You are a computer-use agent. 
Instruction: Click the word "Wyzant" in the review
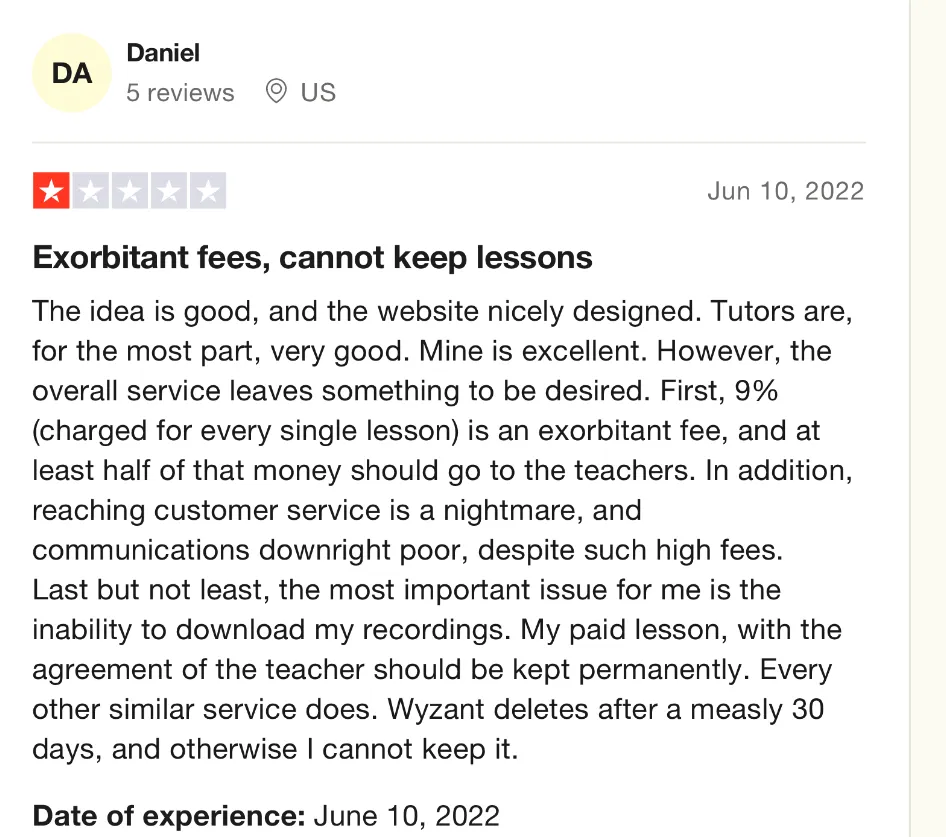[434, 709]
